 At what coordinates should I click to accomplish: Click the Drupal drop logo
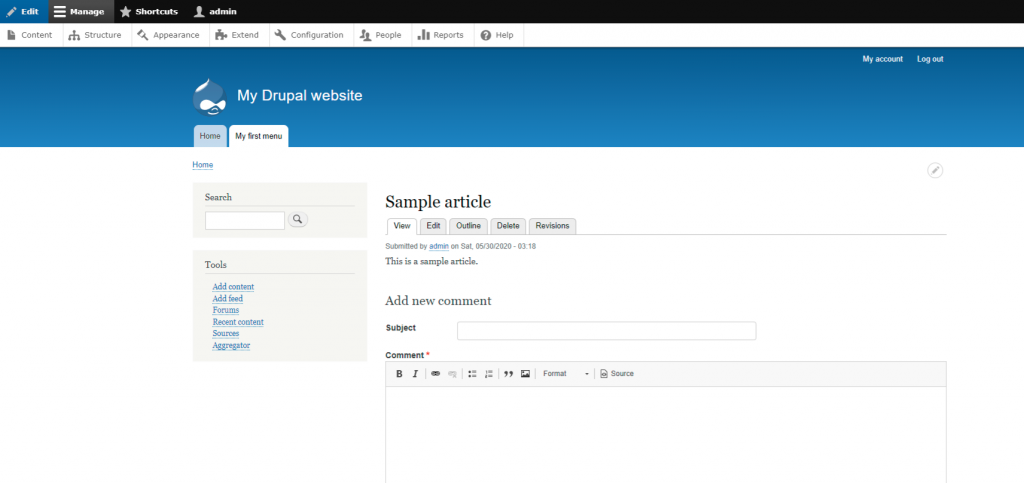pyautogui.click(x=211, y=97)
